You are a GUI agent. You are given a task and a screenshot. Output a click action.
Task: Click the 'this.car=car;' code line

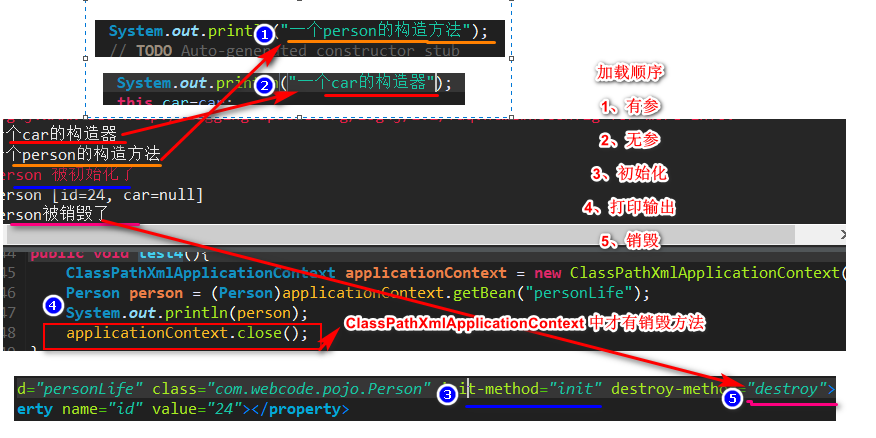(x=175, y=101)
